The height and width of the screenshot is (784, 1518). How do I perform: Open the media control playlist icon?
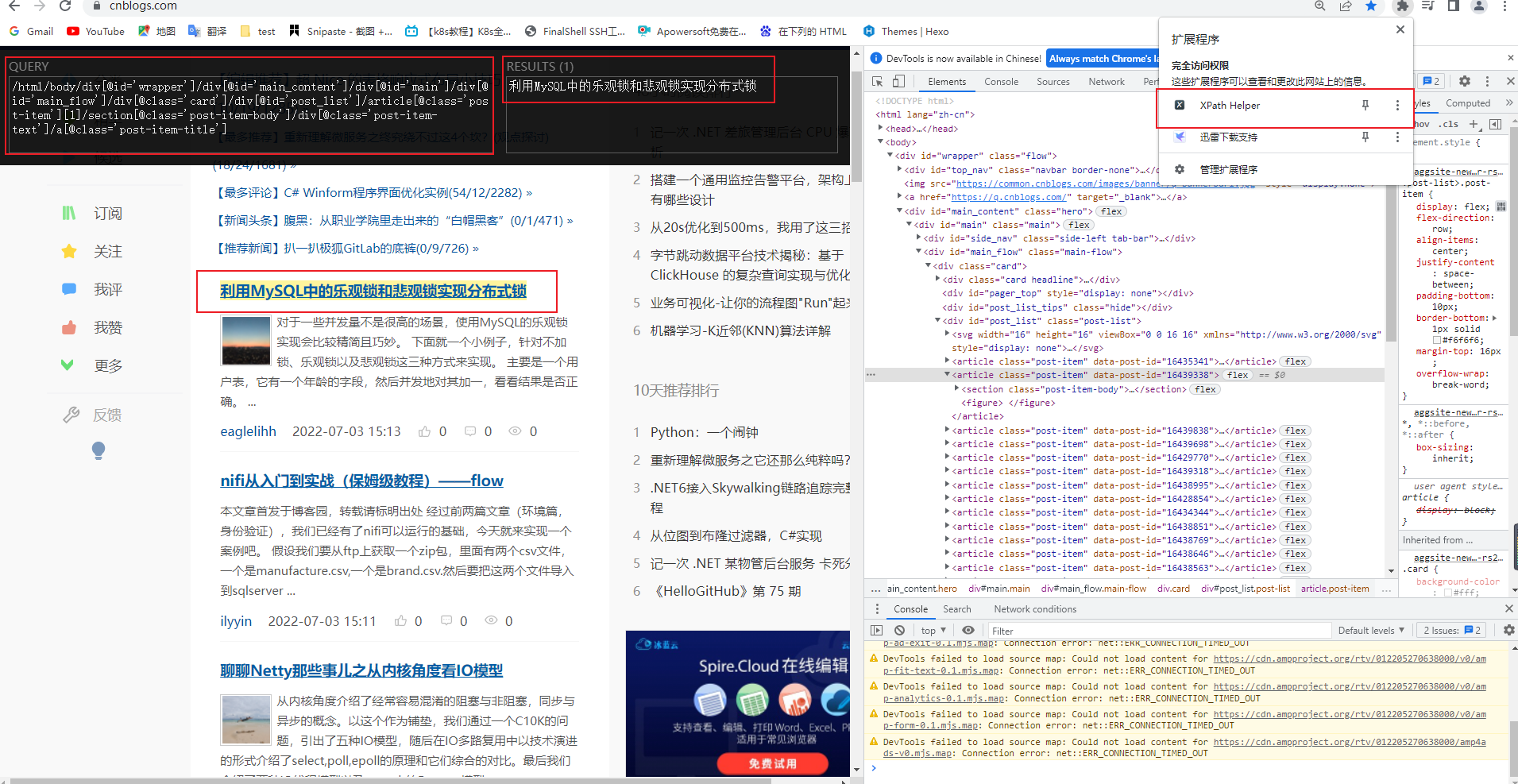point(1427,6)
